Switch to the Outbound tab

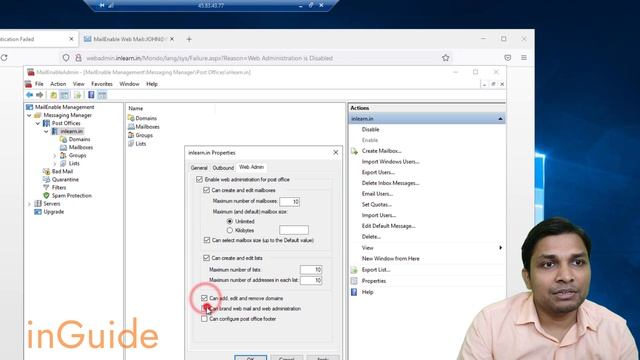223,168
